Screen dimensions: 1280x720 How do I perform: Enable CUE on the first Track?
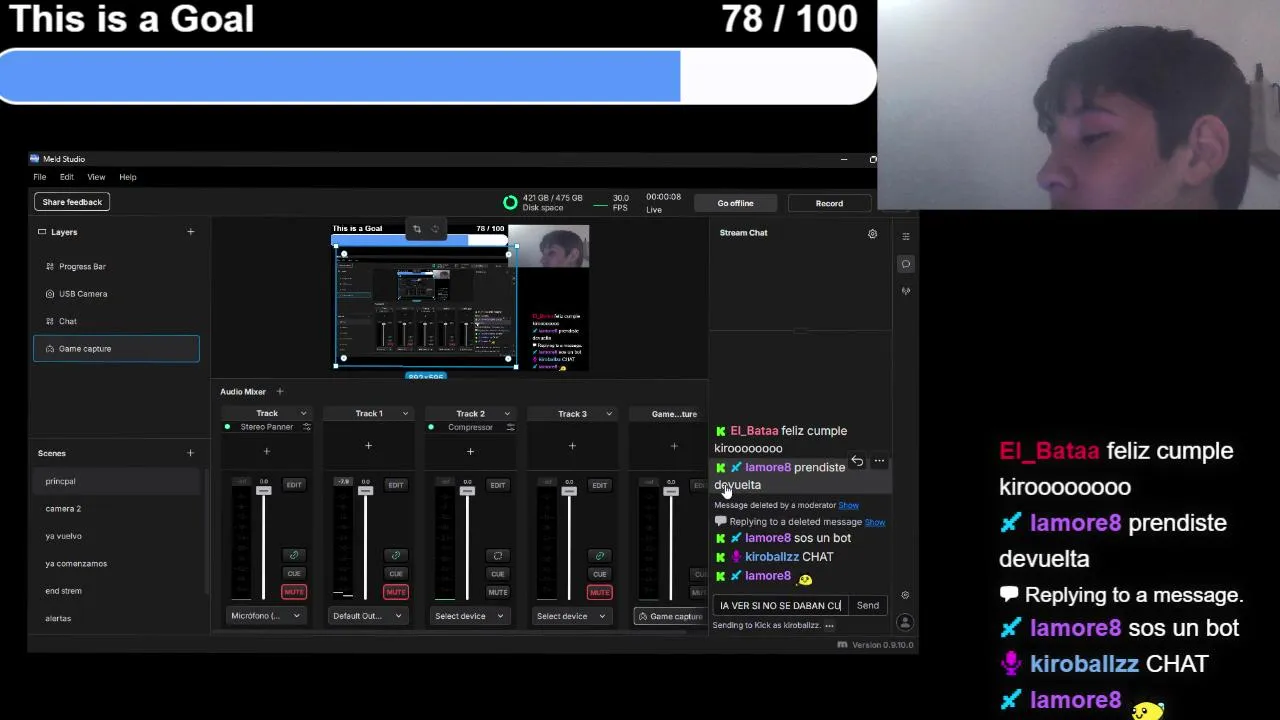pyautogui.click(x=294, y=574)
